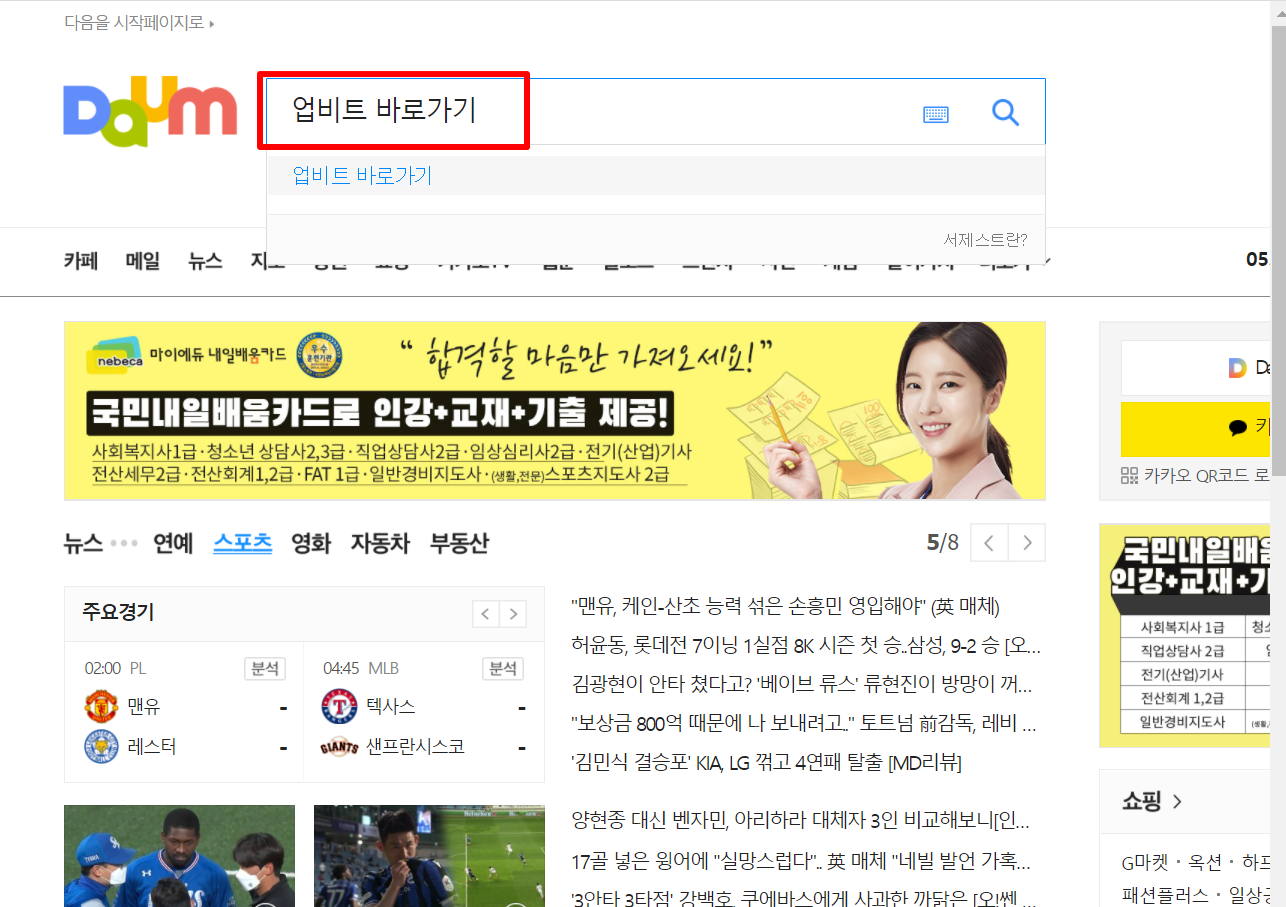
Task: Open headline about 허윤동 롯데전 첫 승
Action: 806,646
